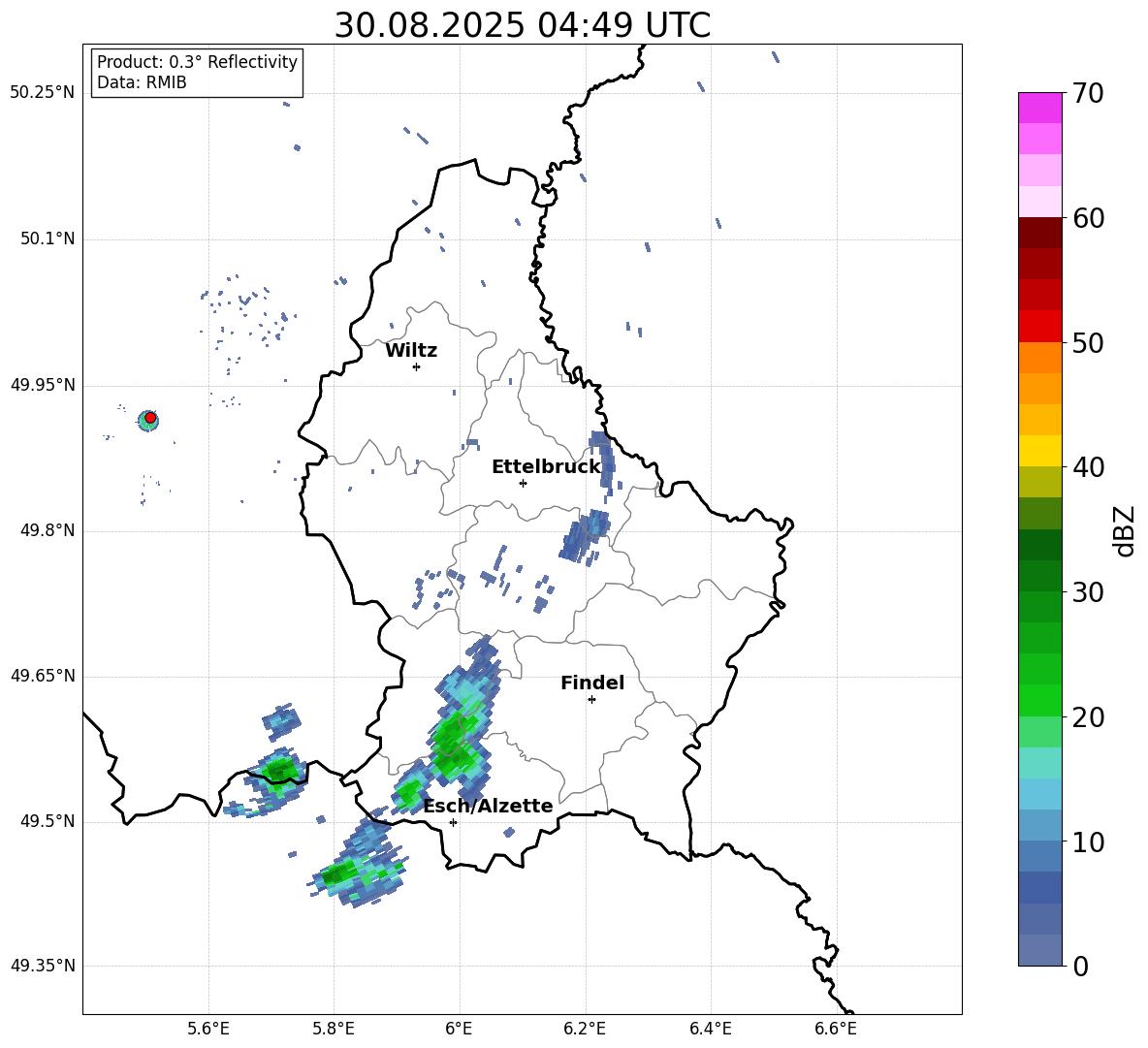Click the Wiltz location cross marker

(x=416, y=366)
